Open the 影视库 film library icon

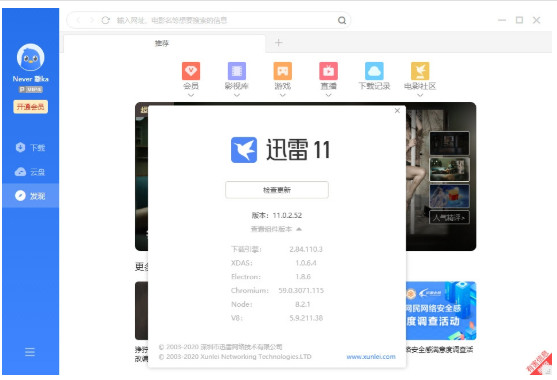click(x=237, y=71)
